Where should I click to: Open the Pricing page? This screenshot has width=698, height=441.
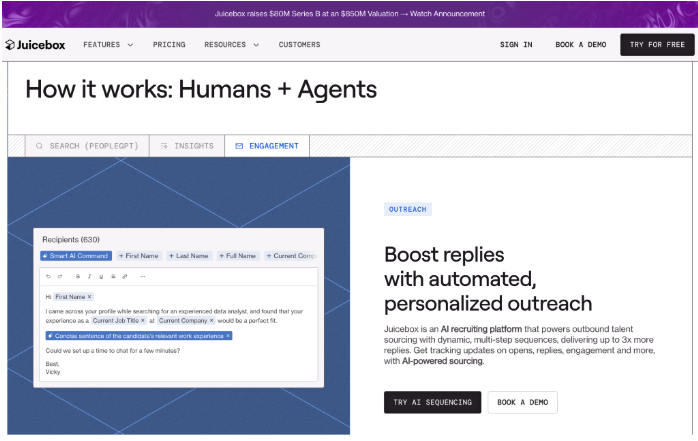tap(169, 45)
